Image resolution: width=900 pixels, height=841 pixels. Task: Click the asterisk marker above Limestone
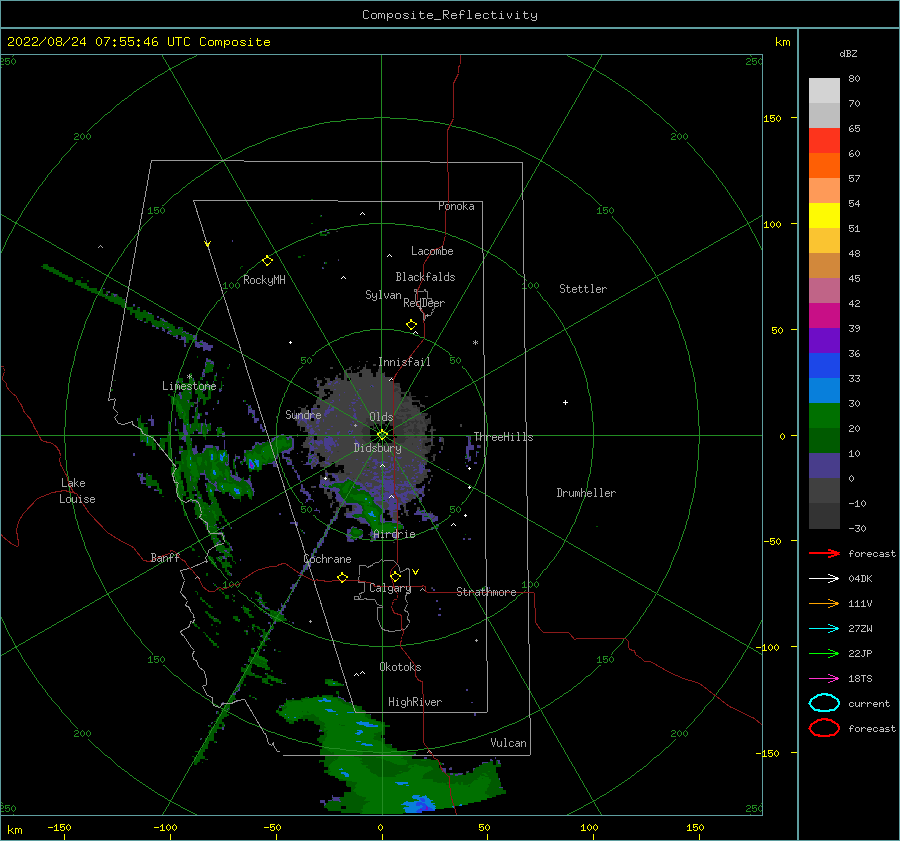coord(189,378)
